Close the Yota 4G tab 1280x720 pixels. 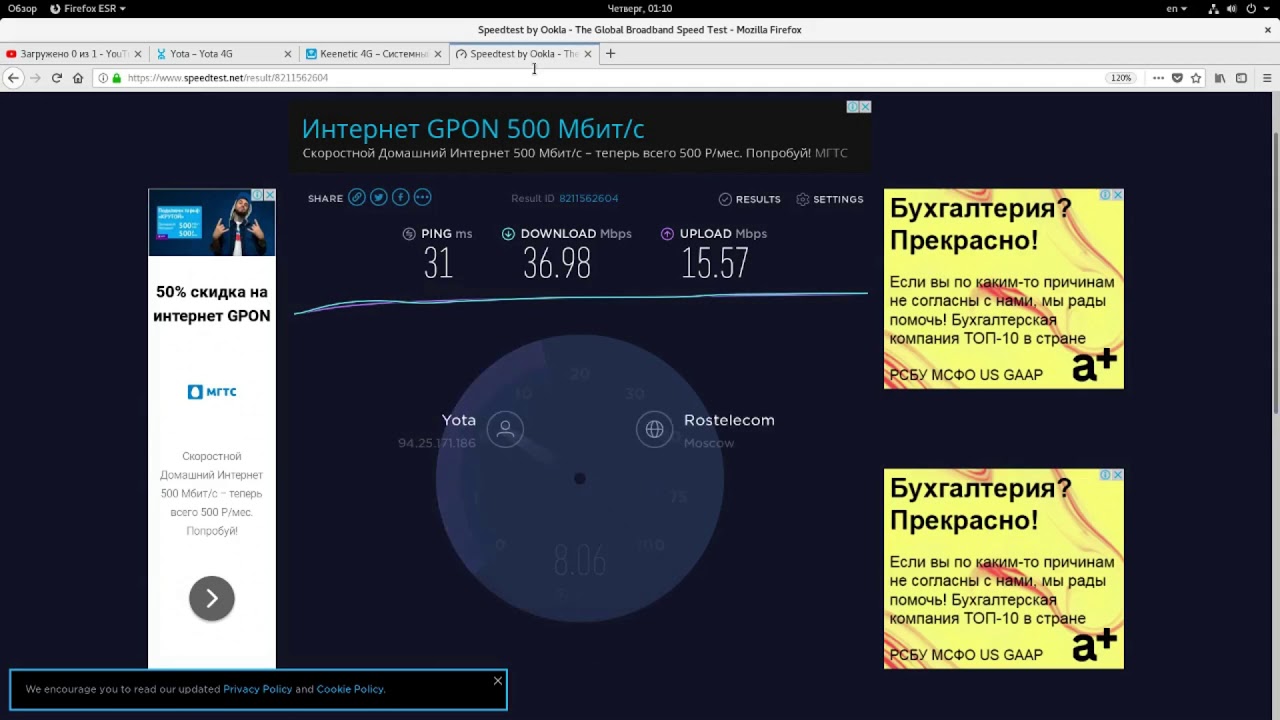pos(288,54)
